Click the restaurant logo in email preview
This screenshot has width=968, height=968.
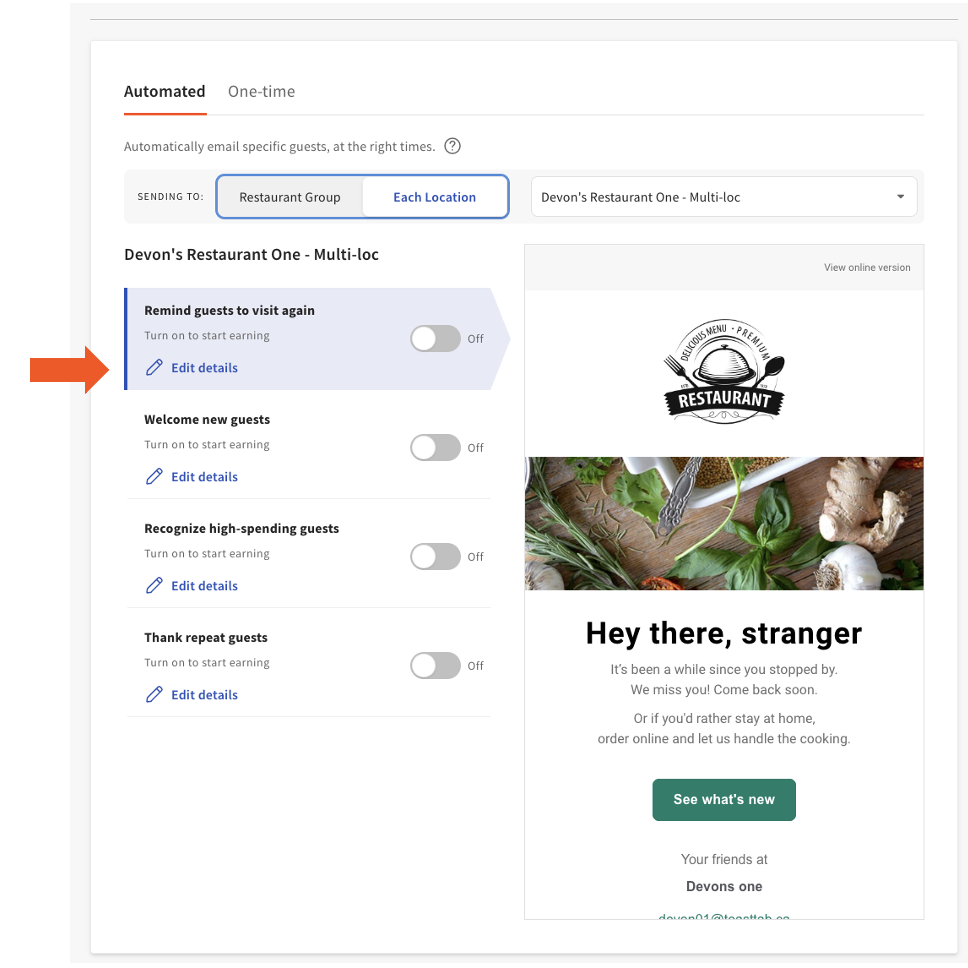click(724, 372)
